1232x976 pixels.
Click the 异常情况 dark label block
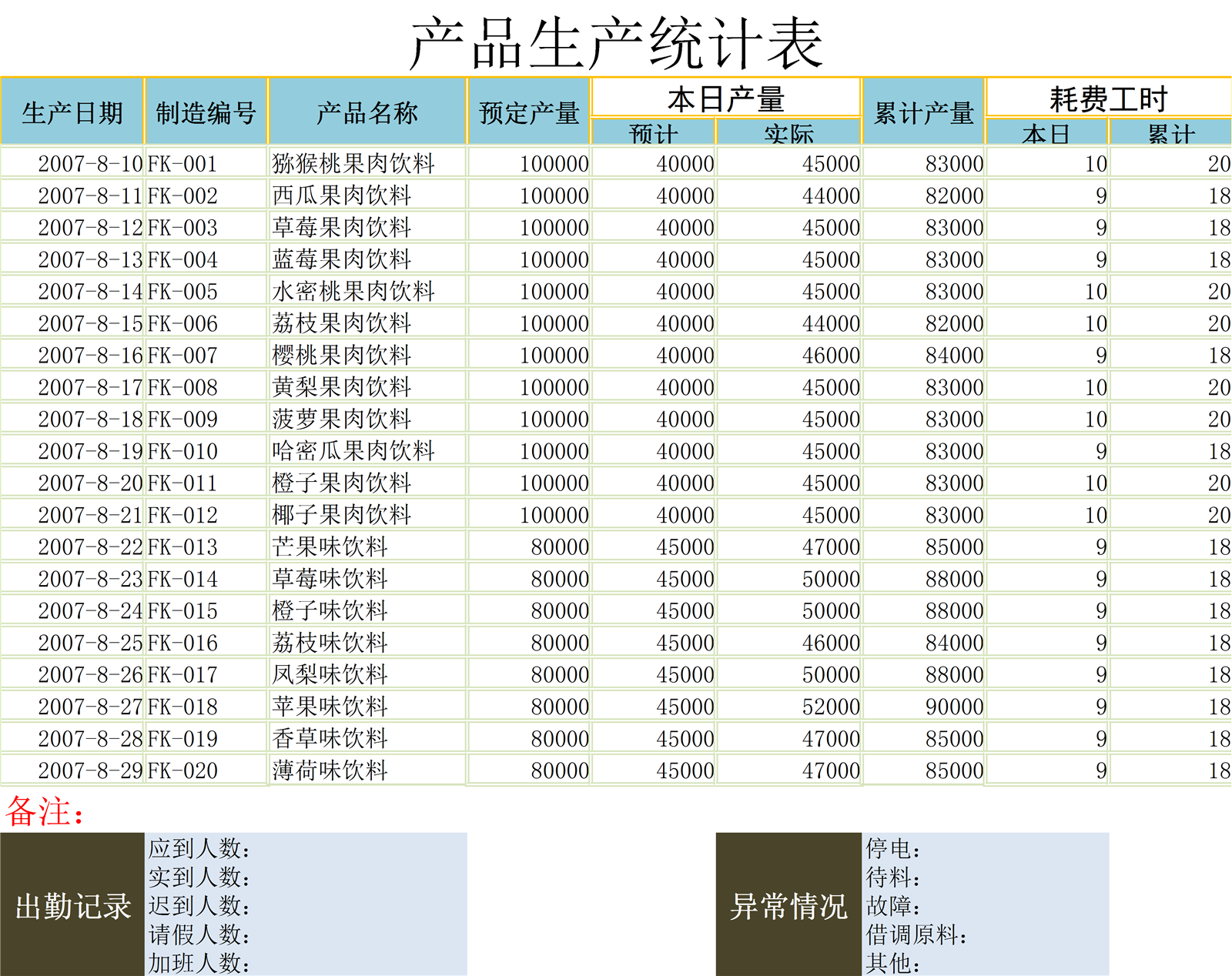(x=788, y=905)
